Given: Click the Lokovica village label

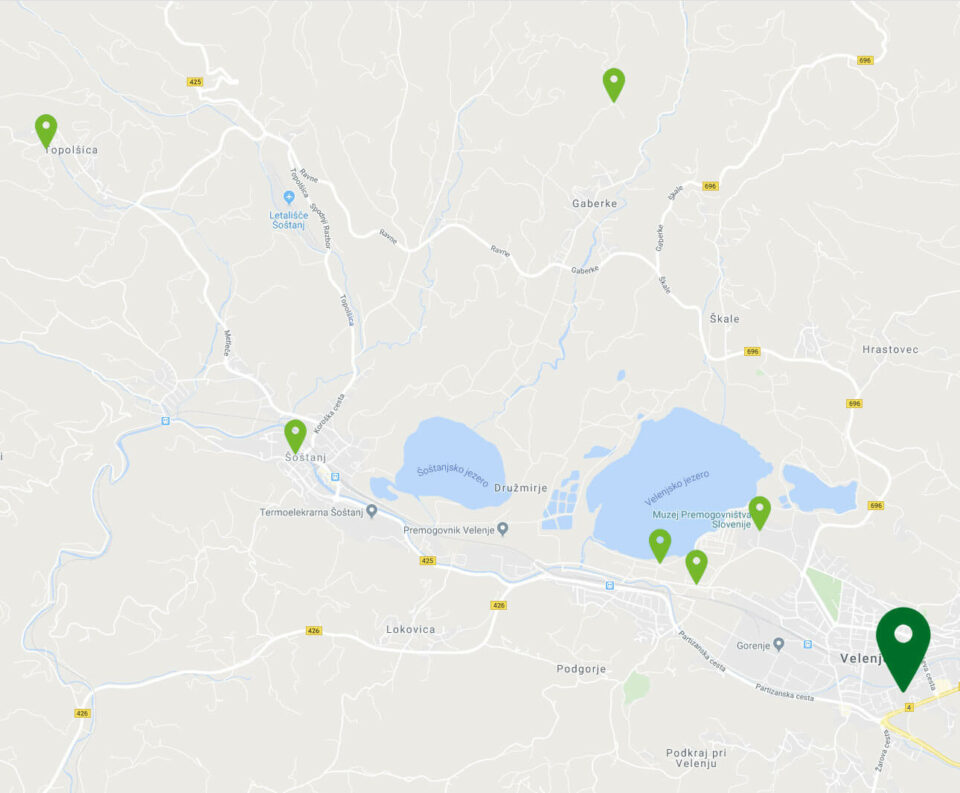Looking at the screenshot, I should [x=411, y=630].
